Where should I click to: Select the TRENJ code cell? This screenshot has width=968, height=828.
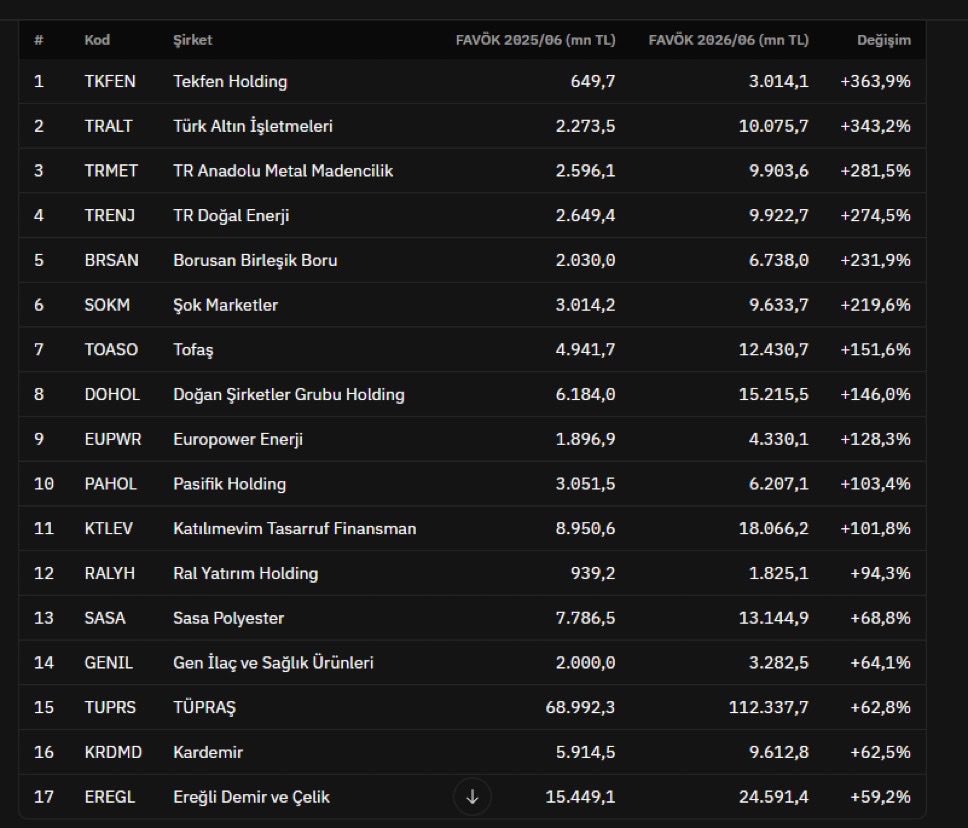(110, 215)
